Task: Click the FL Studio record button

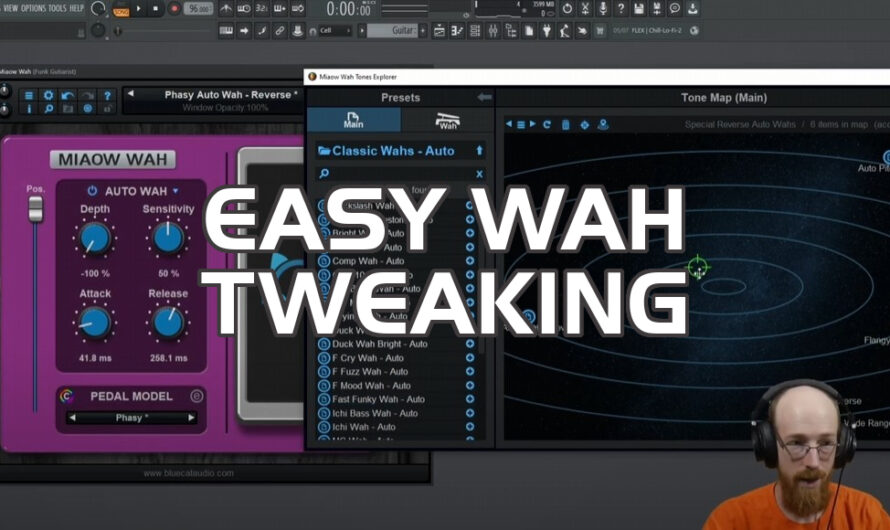Action: point(174,9)
